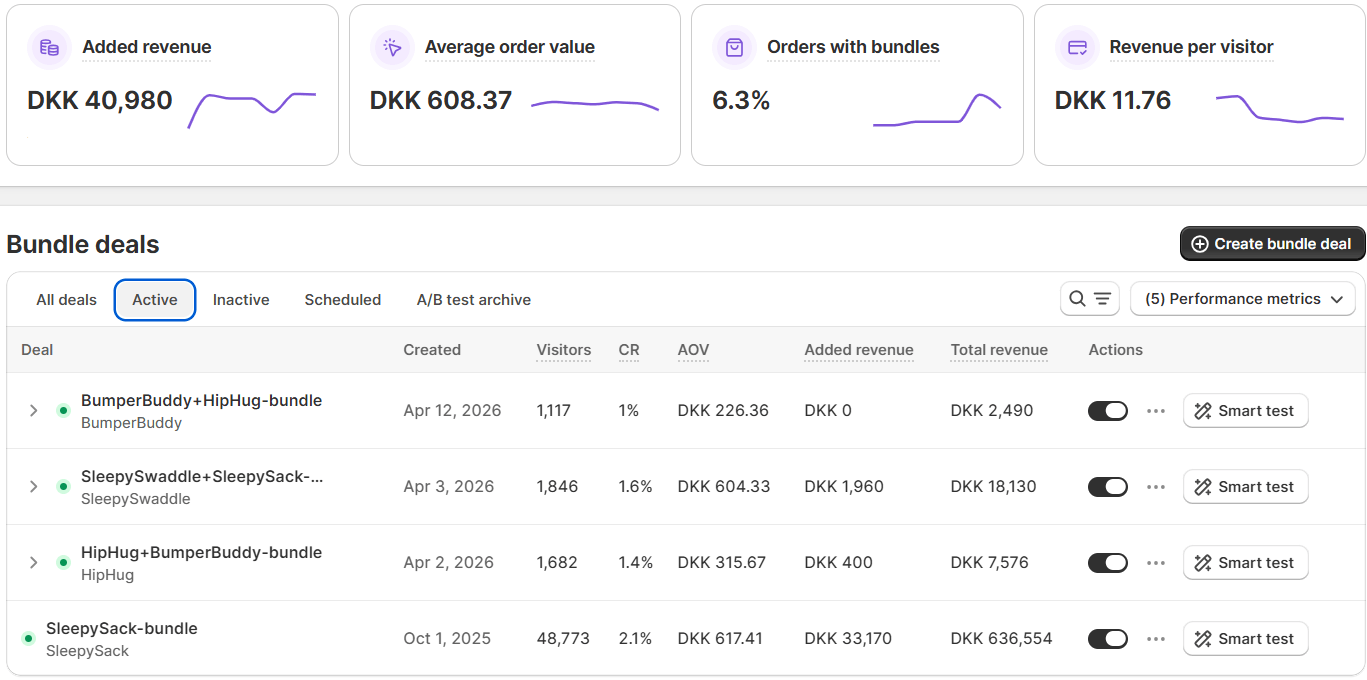This screenshot has height=680, width=1367.
Task: Click the Added revenue sparkline chart
Action: tap(252, 109)
